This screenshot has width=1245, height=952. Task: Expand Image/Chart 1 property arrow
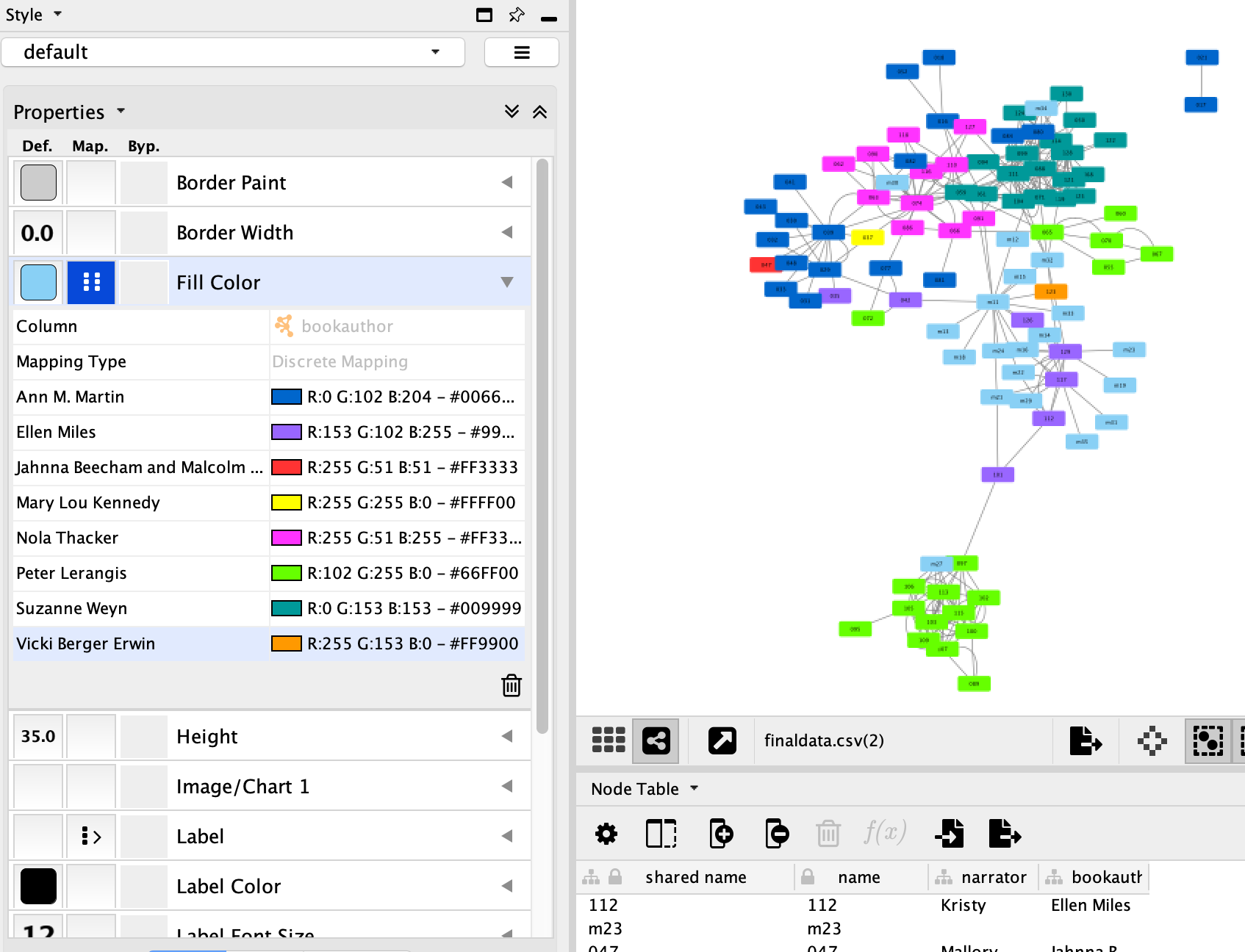(x=507, y=786)
